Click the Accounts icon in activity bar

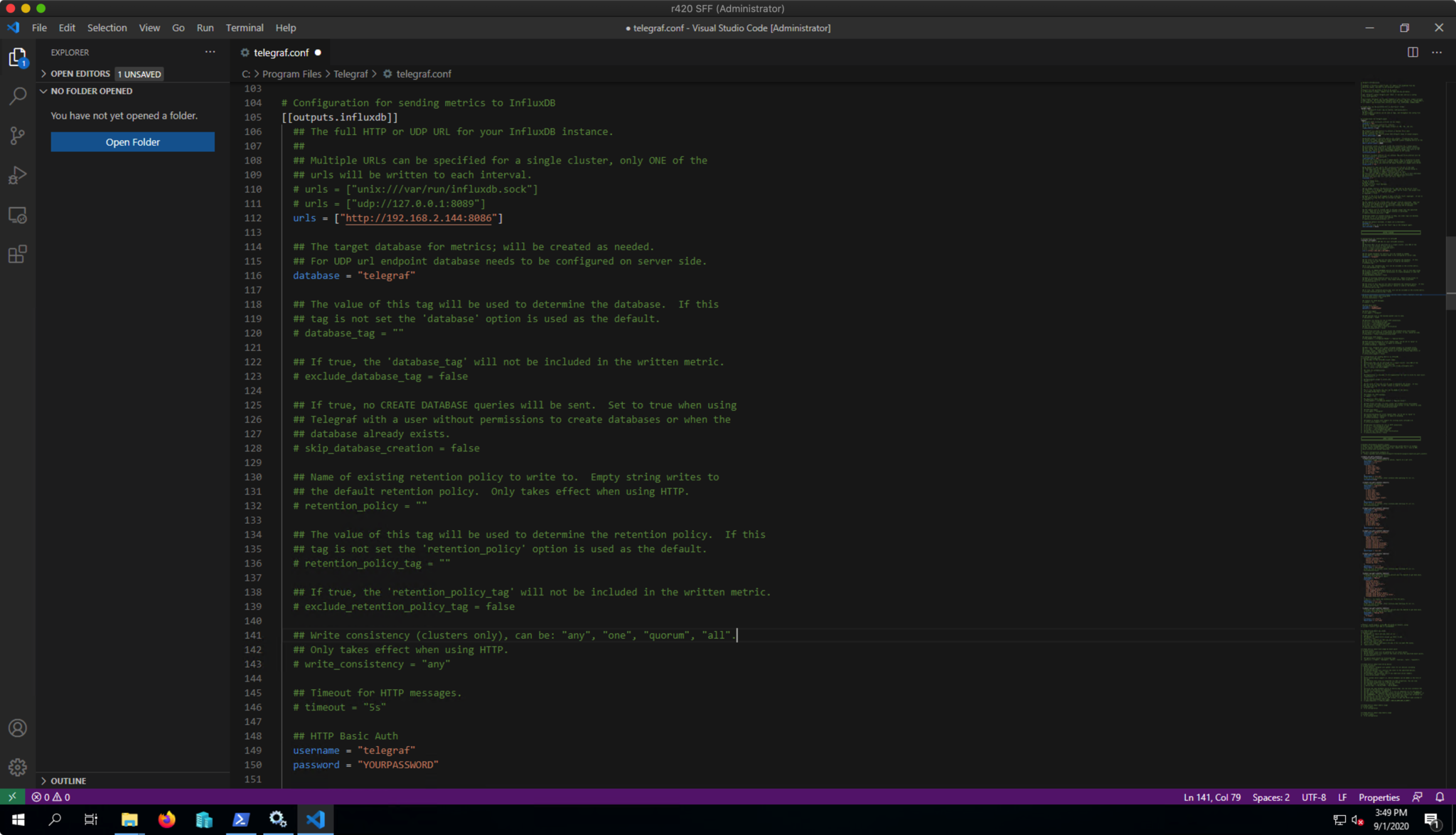[18, 728]
